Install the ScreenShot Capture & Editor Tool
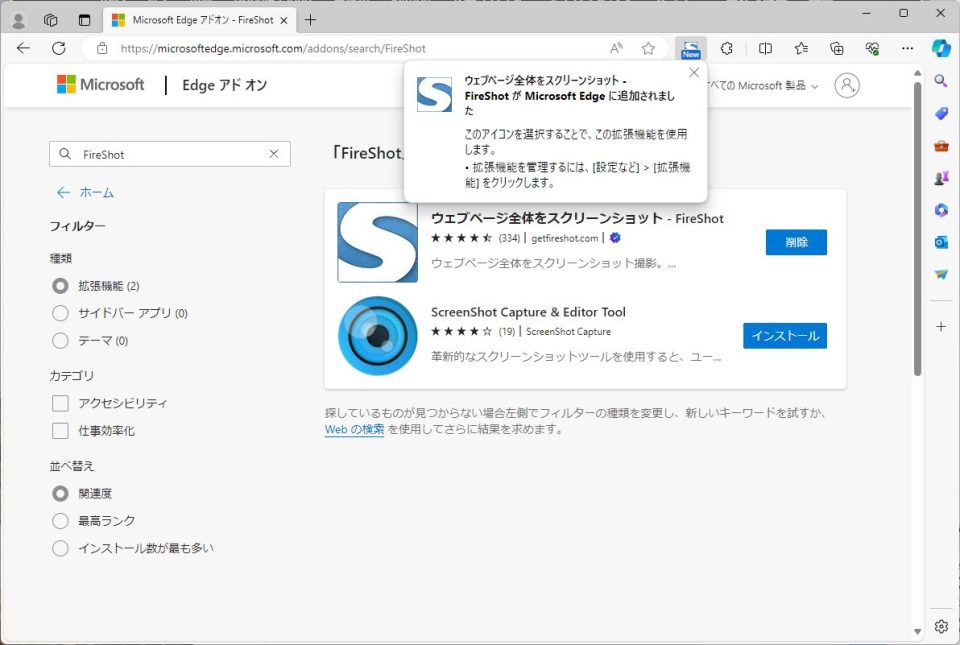 pyautogui.click(x=785, y=335)
